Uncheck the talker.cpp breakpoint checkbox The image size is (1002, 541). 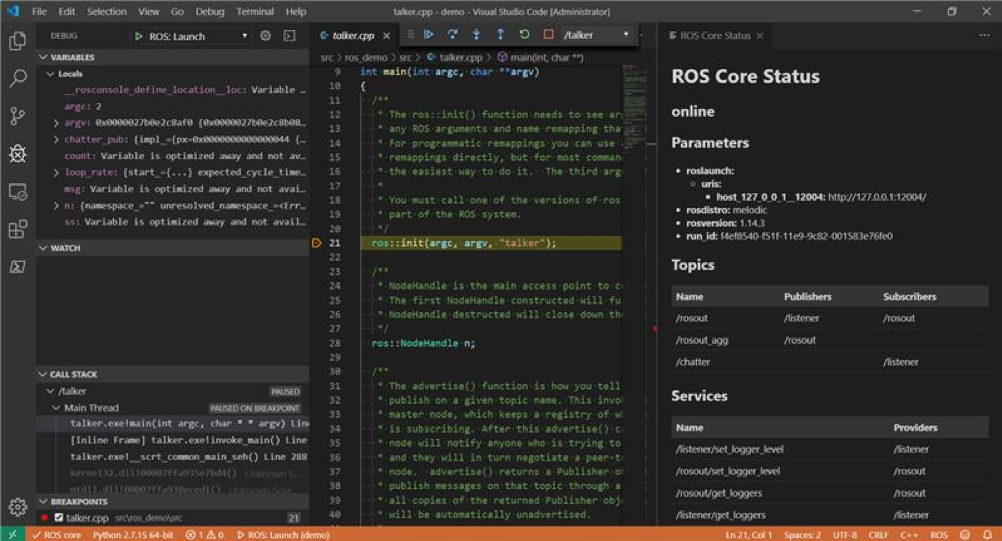point(59,518)
